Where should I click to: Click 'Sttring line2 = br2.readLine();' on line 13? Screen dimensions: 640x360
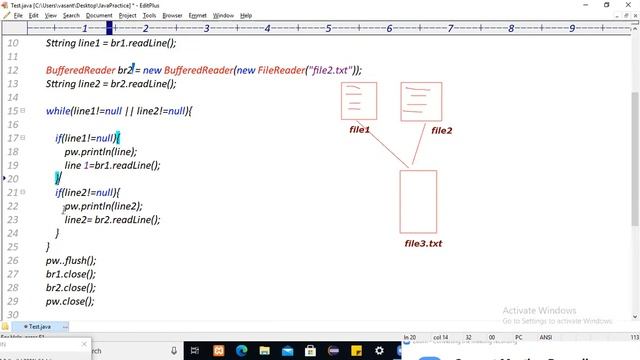(x=111, y=84)
